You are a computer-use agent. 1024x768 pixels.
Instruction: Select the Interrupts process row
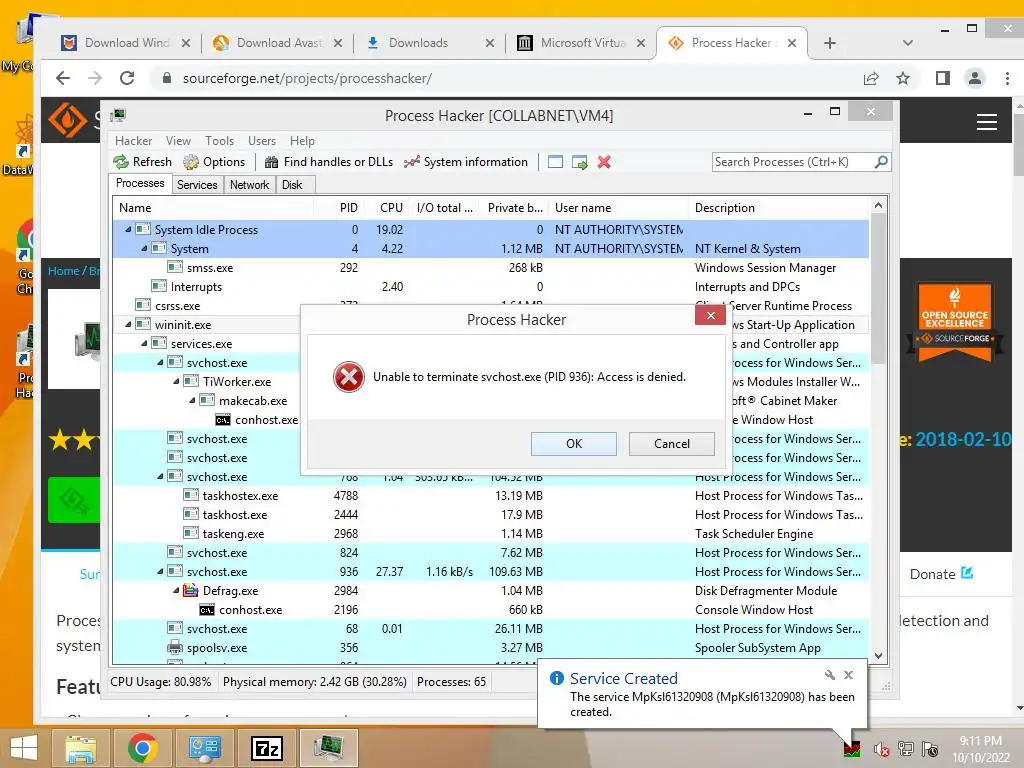point(490,287)
